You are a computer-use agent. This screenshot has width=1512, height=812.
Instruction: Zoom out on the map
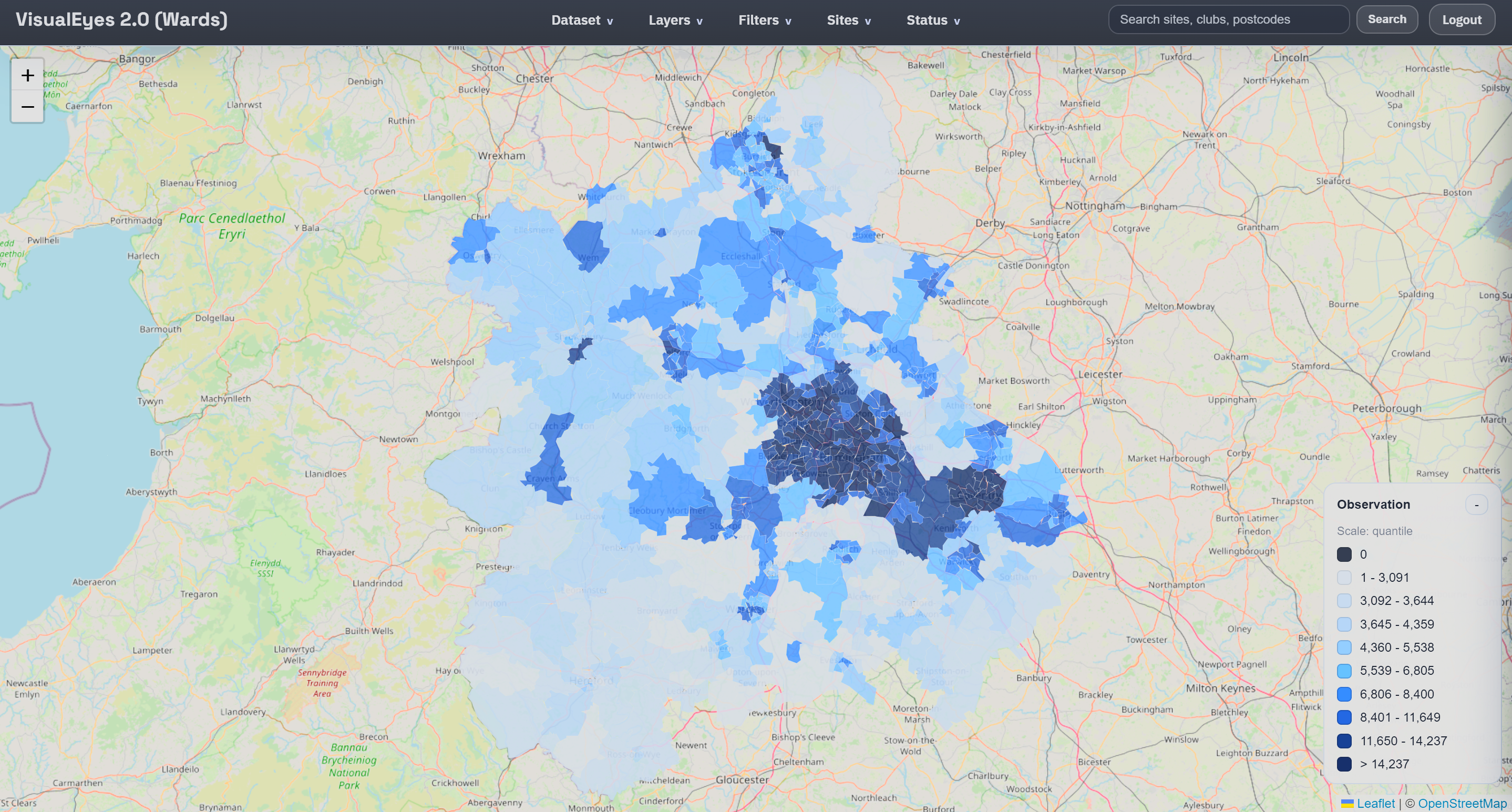27,106
